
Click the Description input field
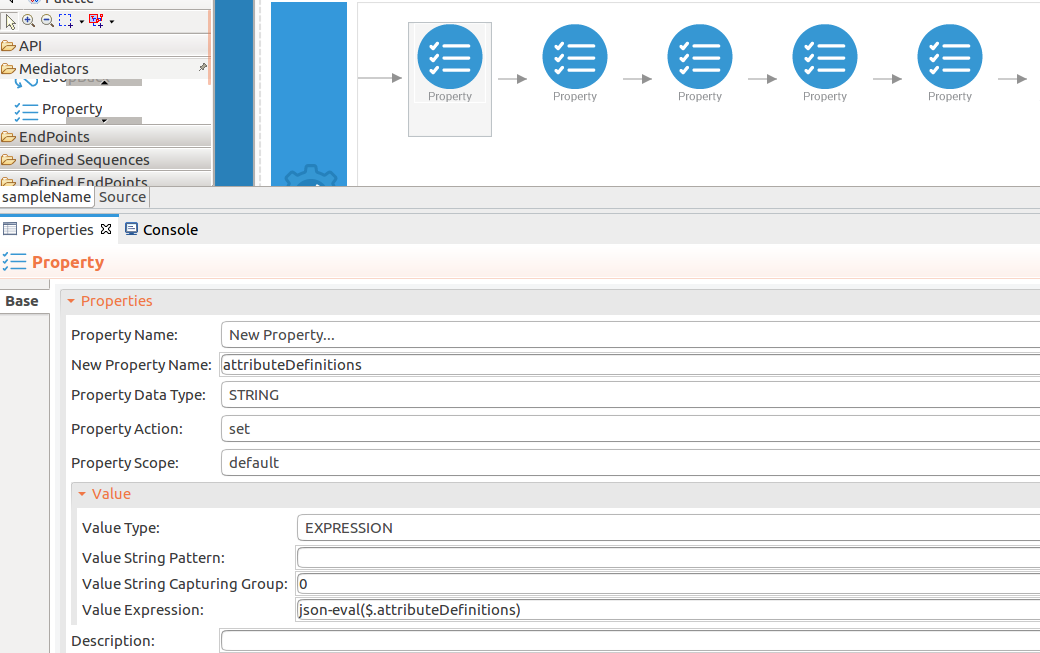pos(630,641)
